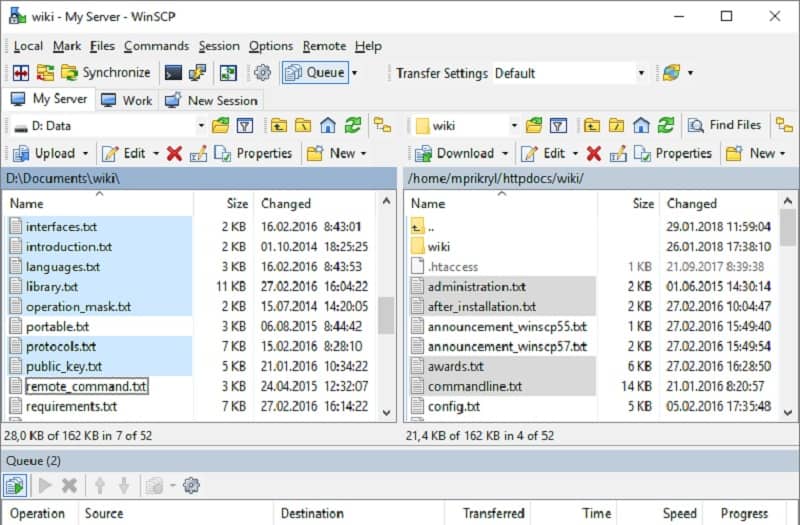Go to local parent directory icon
The height and width of the screenshot is (525, 800).
click(x=279, y=126)
